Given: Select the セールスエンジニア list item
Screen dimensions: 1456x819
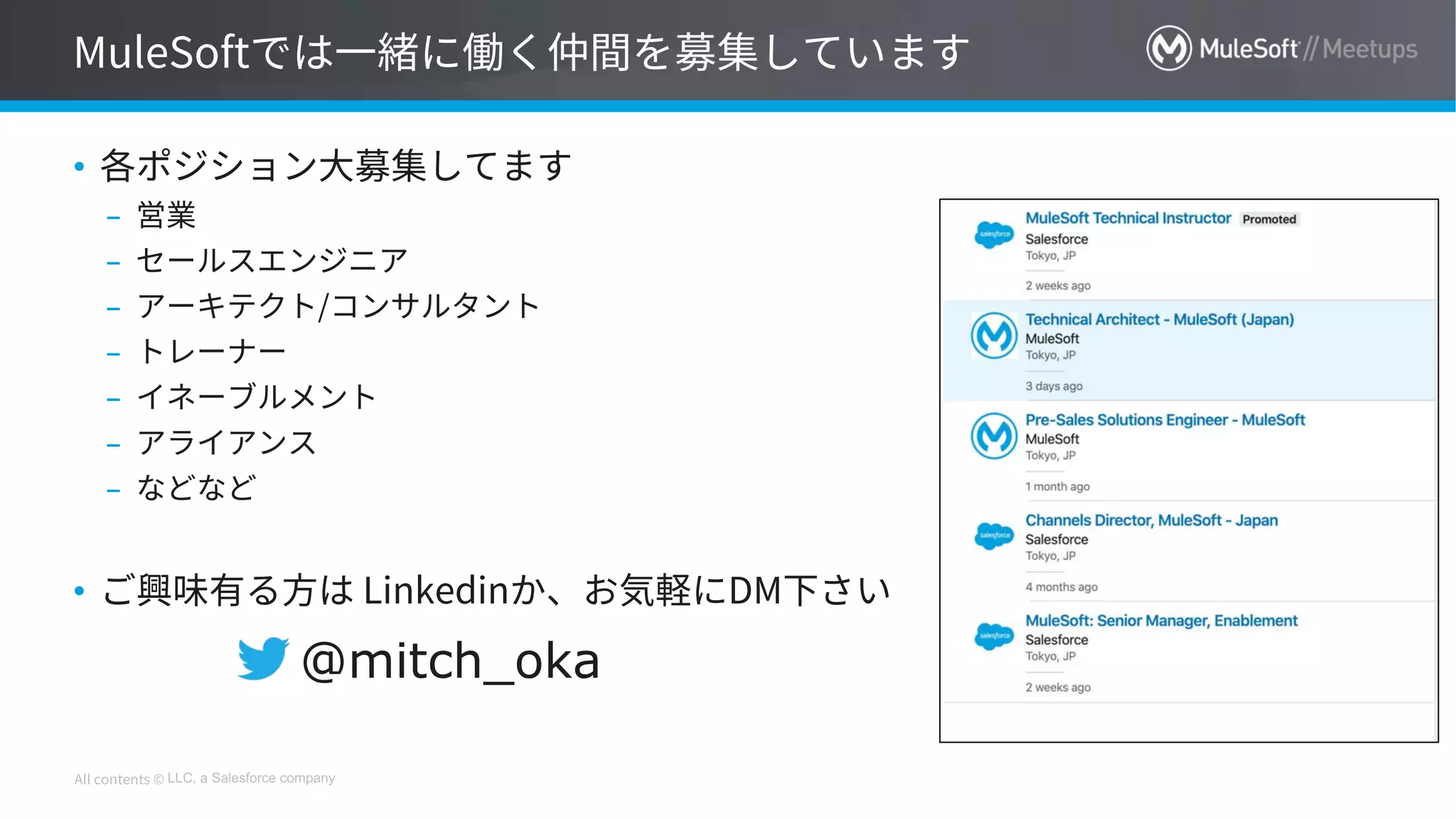Looking at the screenshot, I should 272,260.
